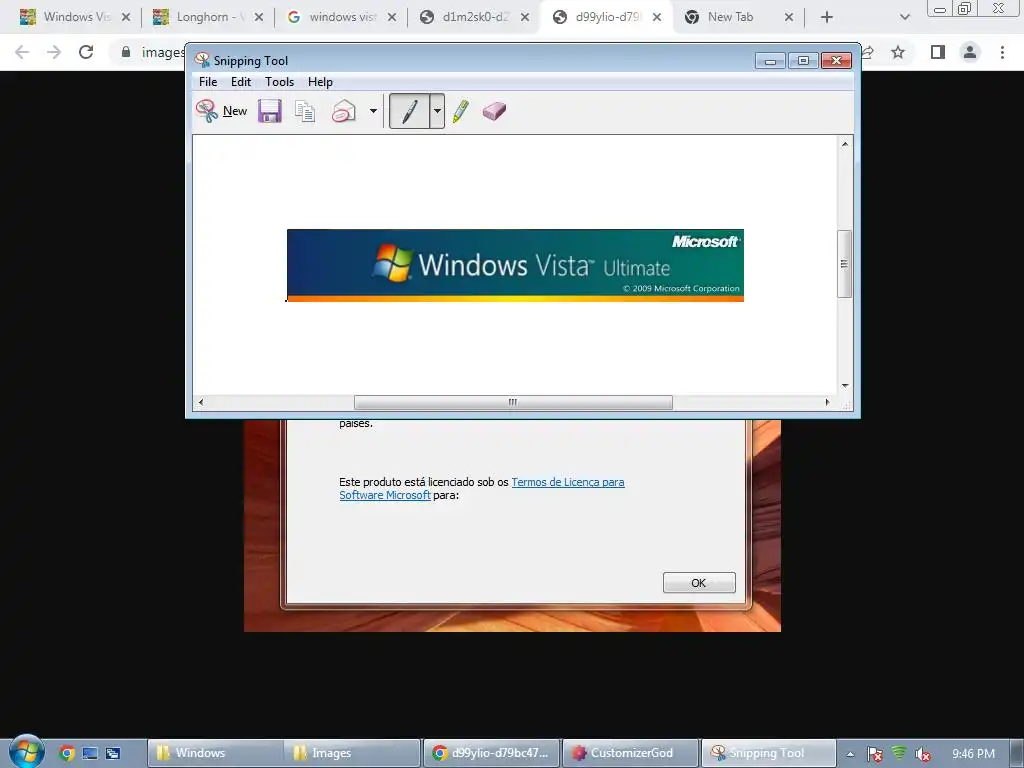Click the scroll left arrow in Snipping Tool
This screenshot has width=1024, height=768.
[200, 402]
